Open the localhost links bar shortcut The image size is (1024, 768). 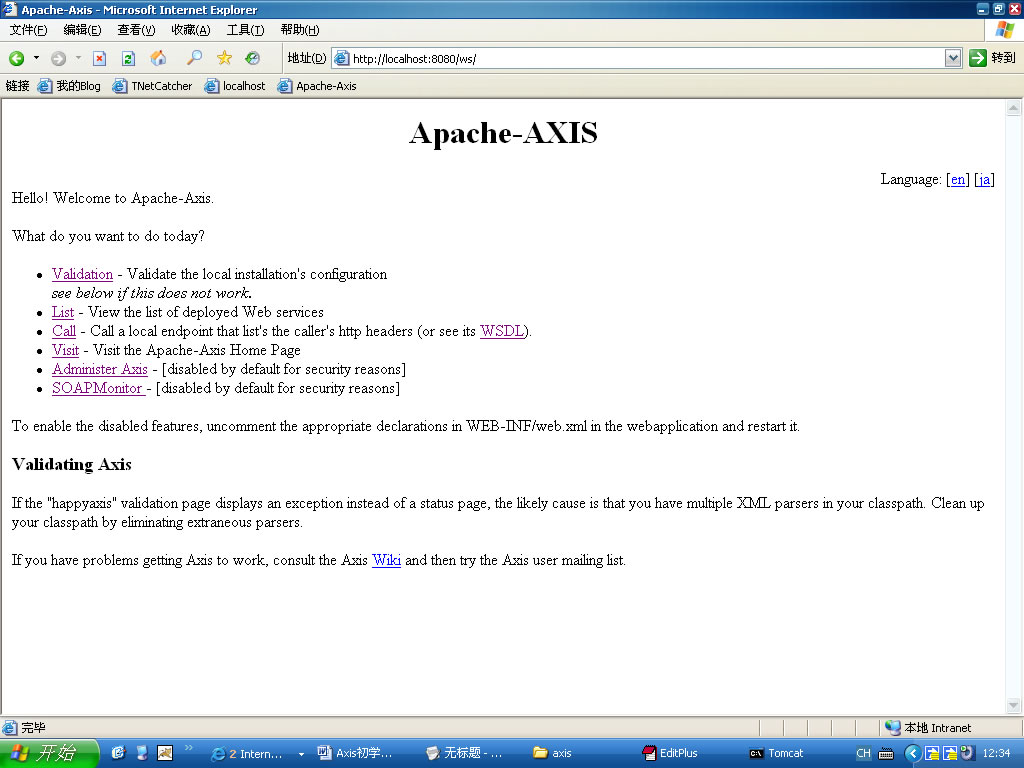click(235, 86)
